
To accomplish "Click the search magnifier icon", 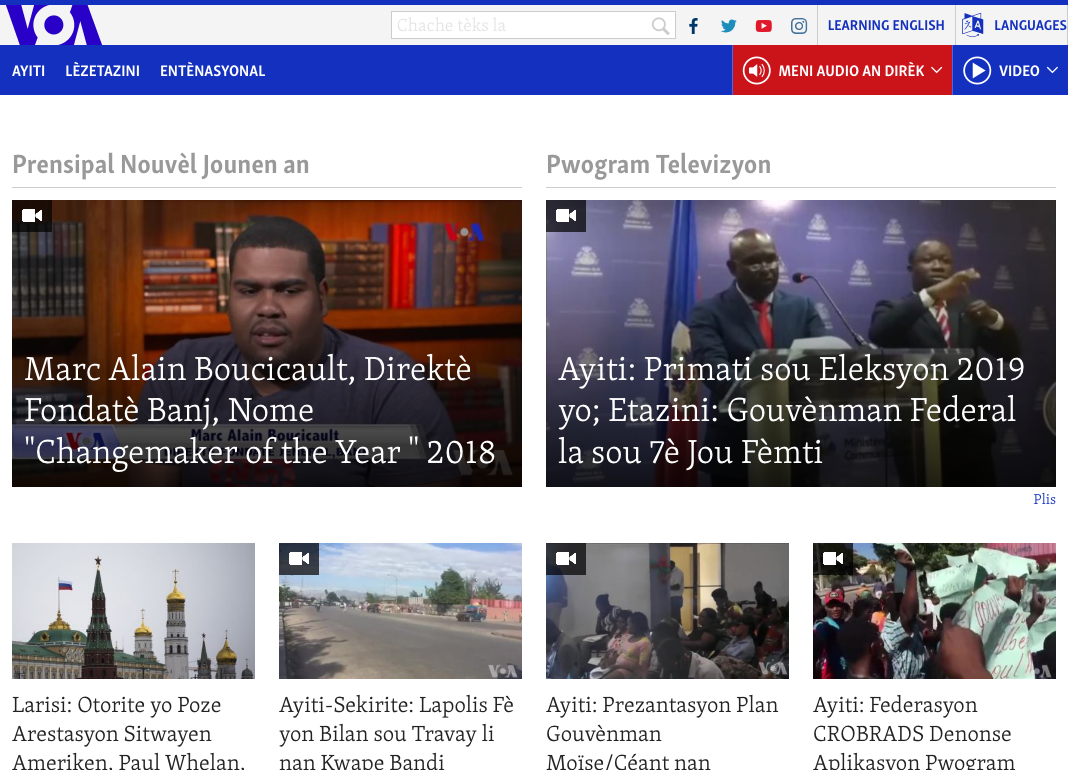I will (x=660, y=26).
